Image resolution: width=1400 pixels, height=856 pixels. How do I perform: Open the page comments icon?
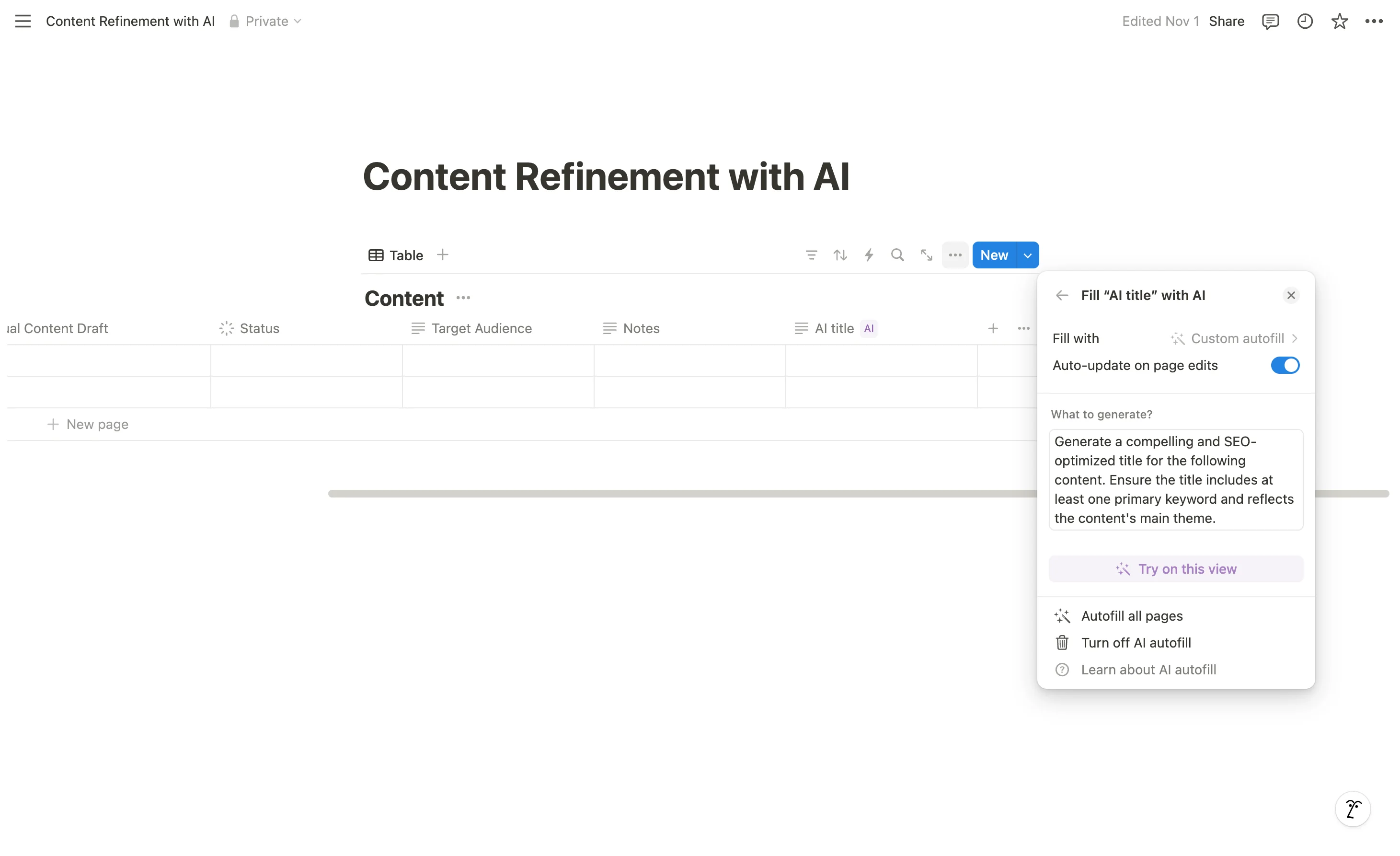1270,21
